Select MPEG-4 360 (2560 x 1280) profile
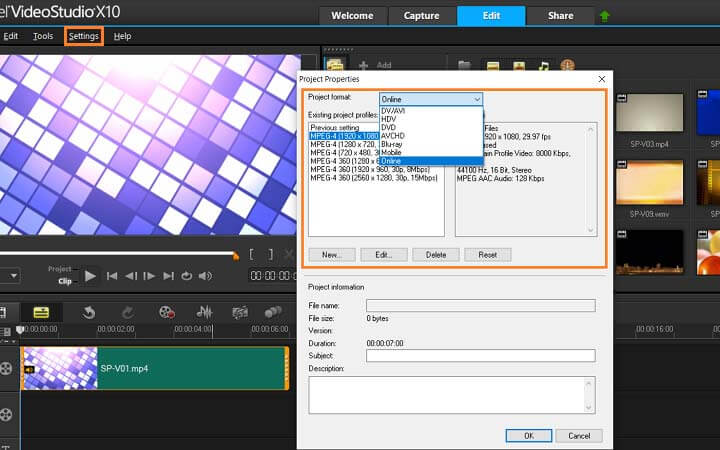 (374, 178)
